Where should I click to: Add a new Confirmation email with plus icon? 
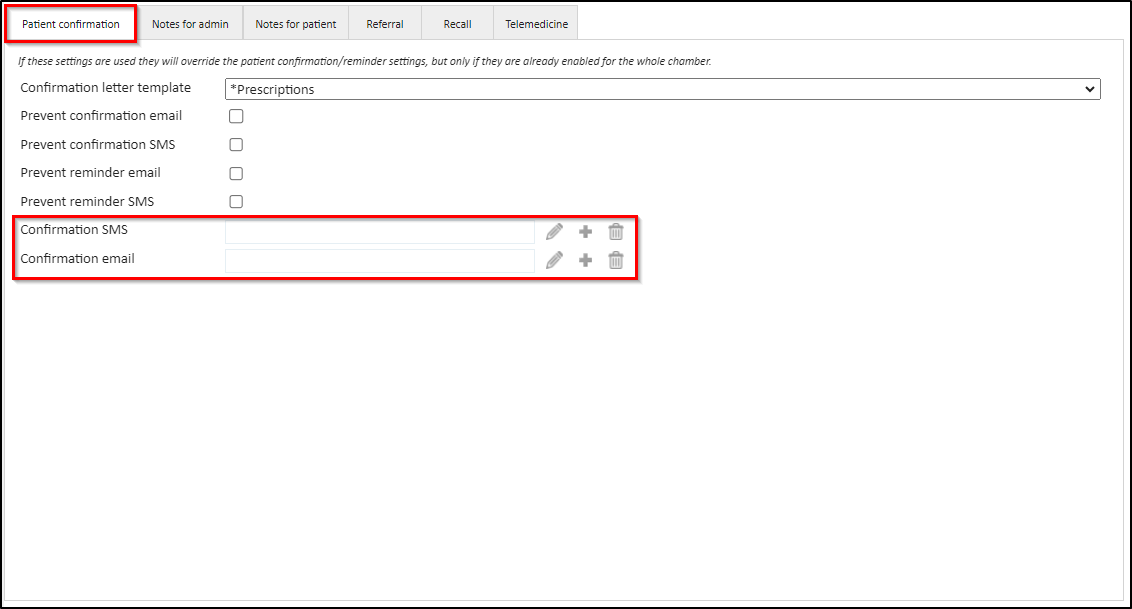click(x=586, y=261)
